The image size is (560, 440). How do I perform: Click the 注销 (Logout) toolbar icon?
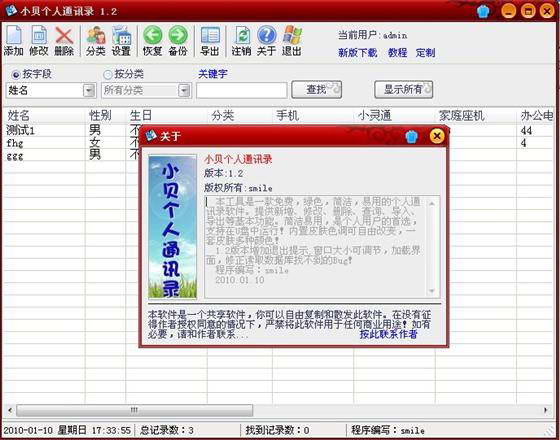(x=241, y=40)
